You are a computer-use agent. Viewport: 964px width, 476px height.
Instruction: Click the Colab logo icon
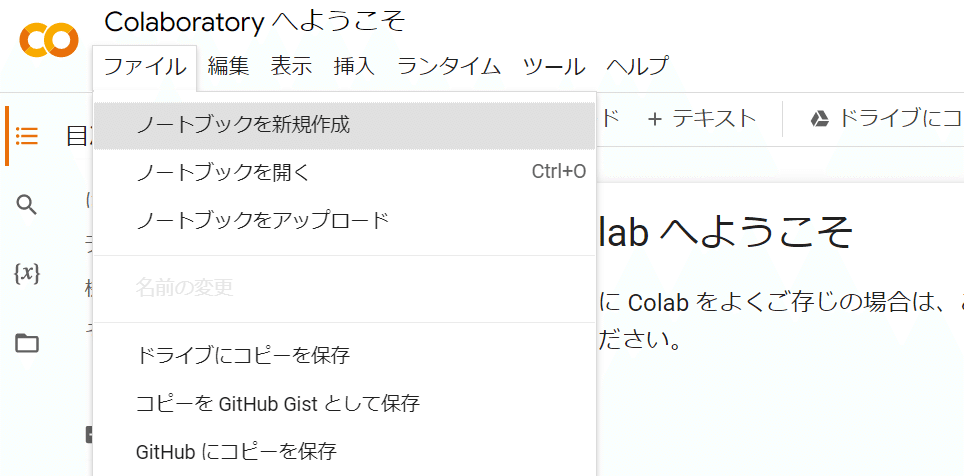point(48,42)
